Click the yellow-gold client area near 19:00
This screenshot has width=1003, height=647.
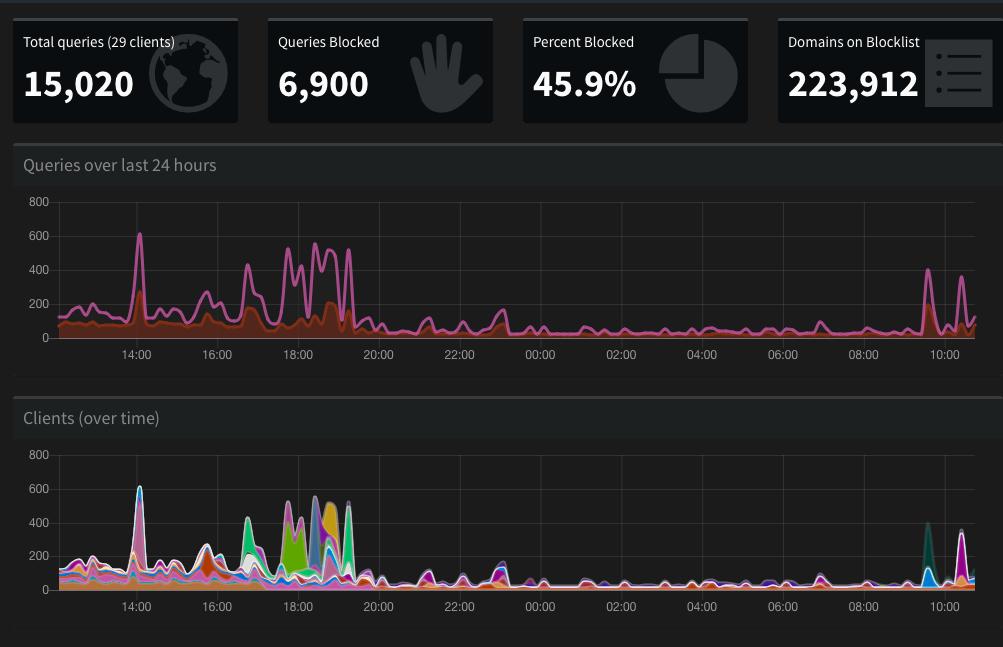coord(331,520)
